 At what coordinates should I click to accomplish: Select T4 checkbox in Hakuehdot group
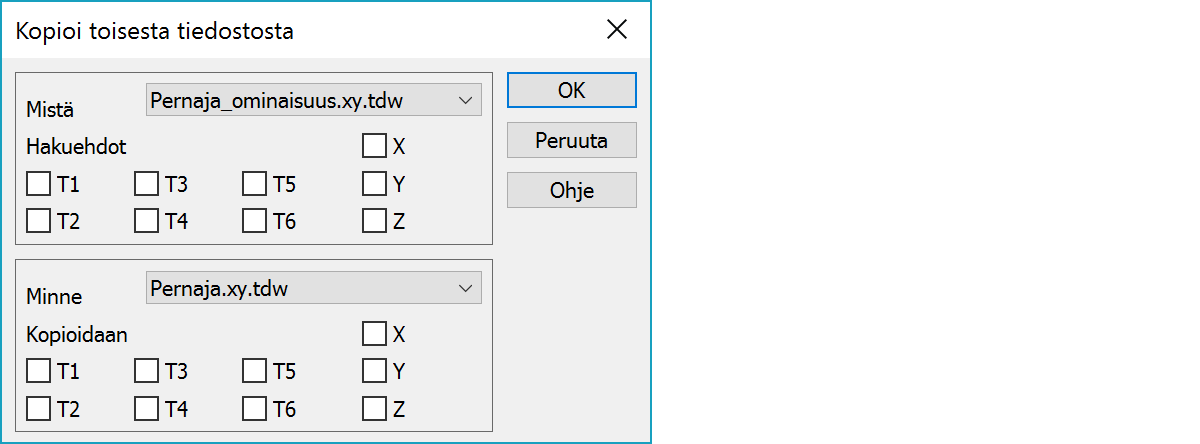pyautogui.click(x=147, y=221)
